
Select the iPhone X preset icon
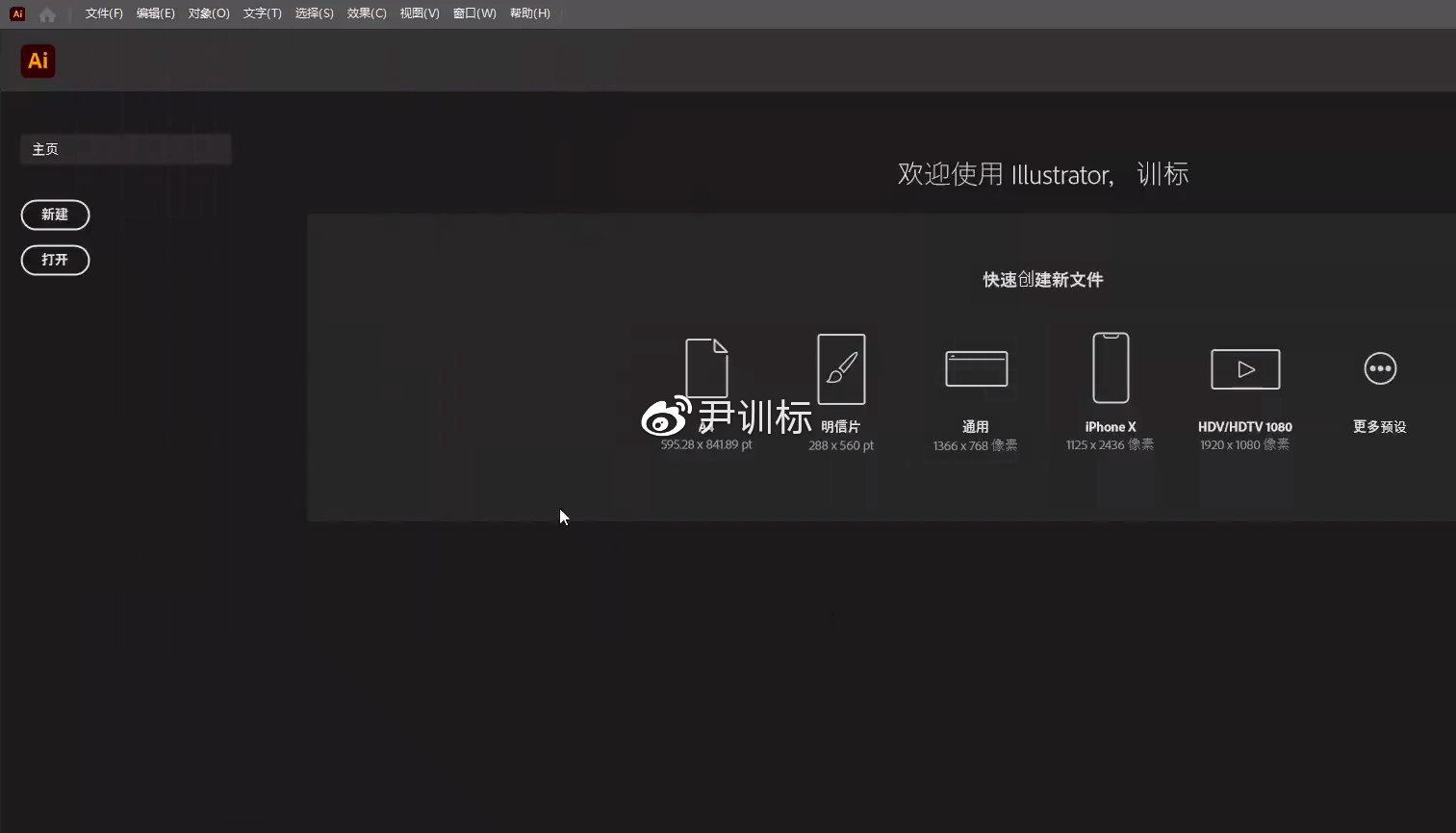pyautogui.click(x=1111, y=367)
